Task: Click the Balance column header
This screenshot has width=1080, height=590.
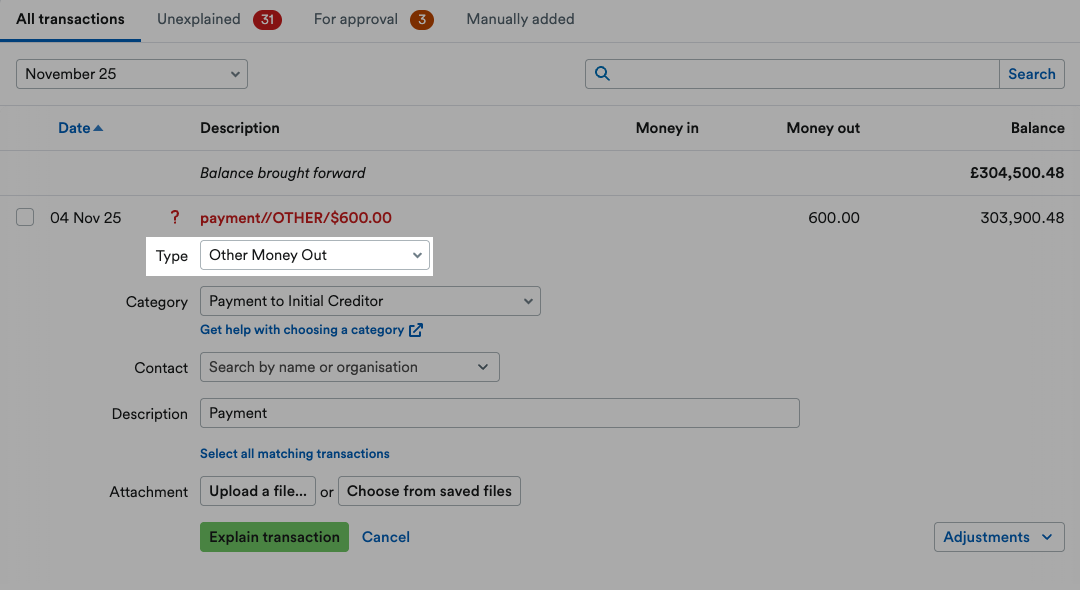Action: (1037, 128)
